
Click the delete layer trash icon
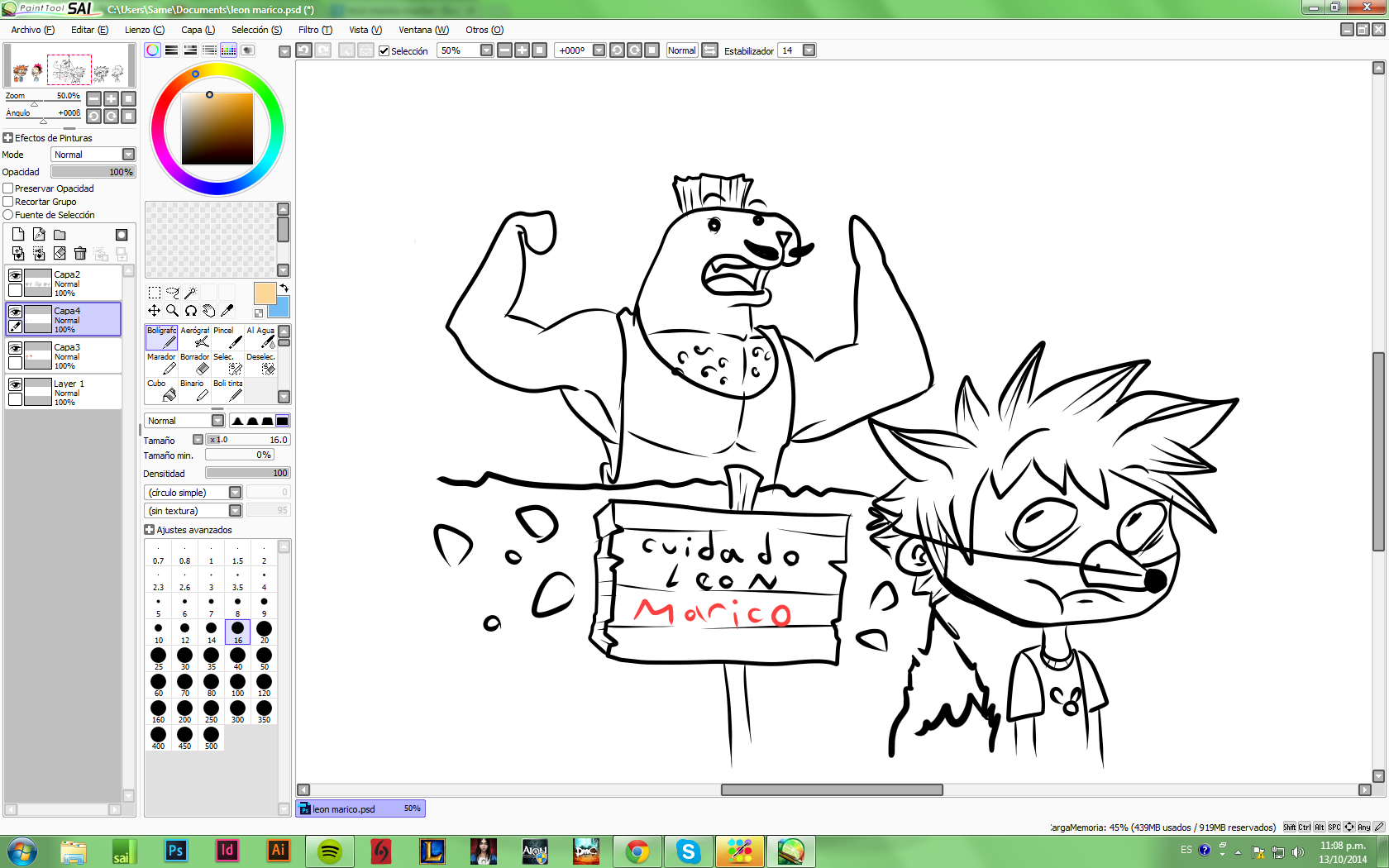tap(80, 253)
